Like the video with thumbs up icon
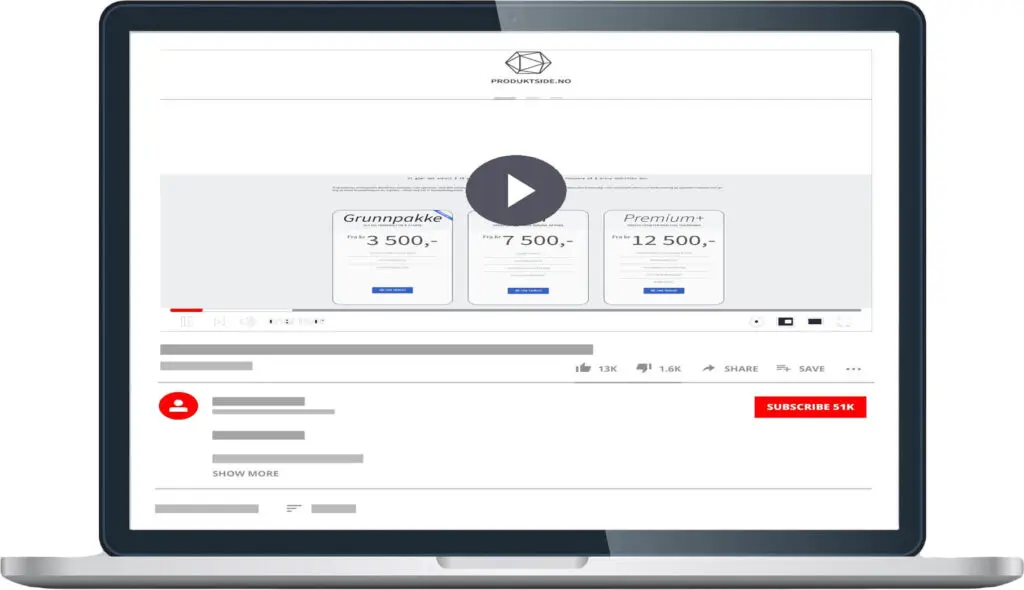The width and height of the screenshot is (1024, 590). pos(583,368)
